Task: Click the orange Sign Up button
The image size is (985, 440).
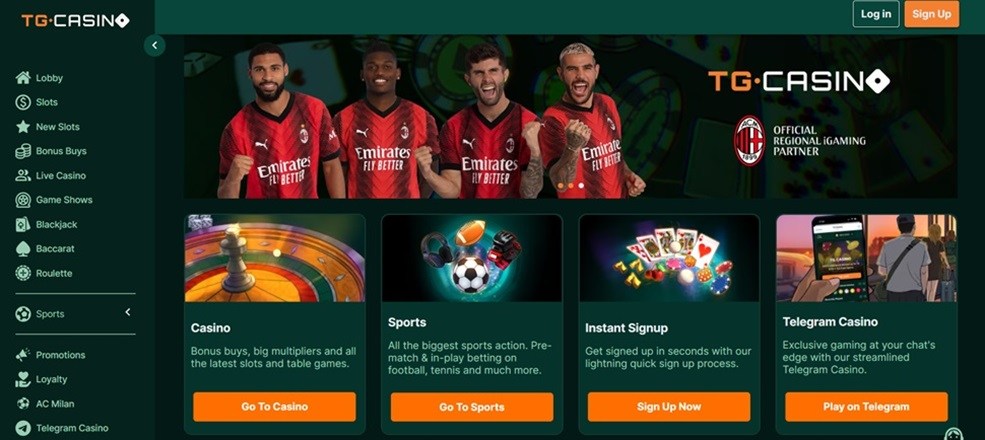Action: [932, 14]
